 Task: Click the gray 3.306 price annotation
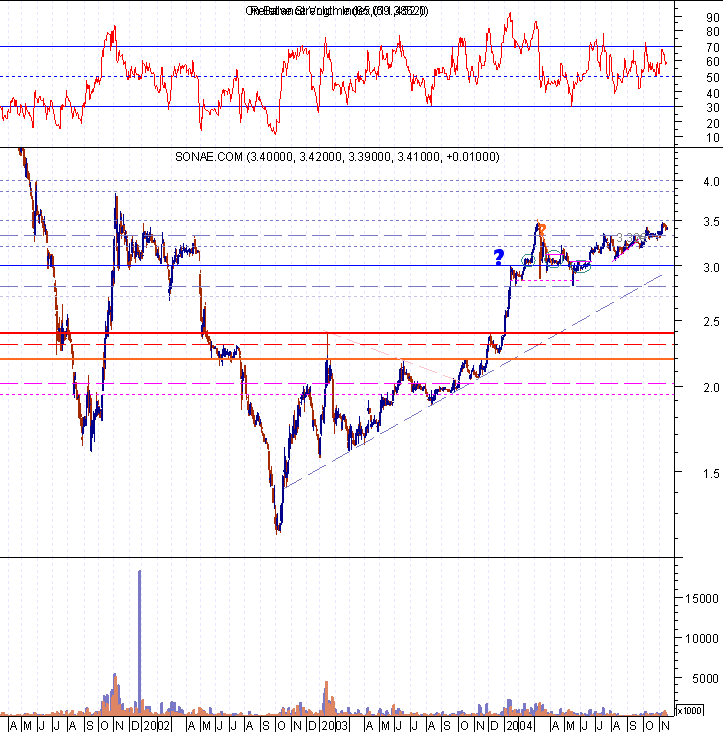[x=631, y=239]
